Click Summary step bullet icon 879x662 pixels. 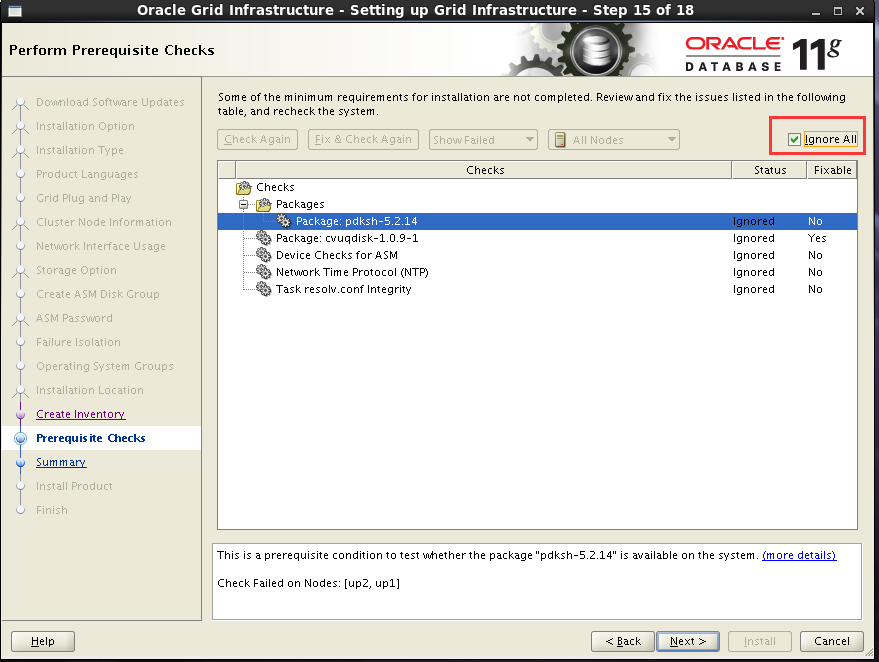(21, 463)
